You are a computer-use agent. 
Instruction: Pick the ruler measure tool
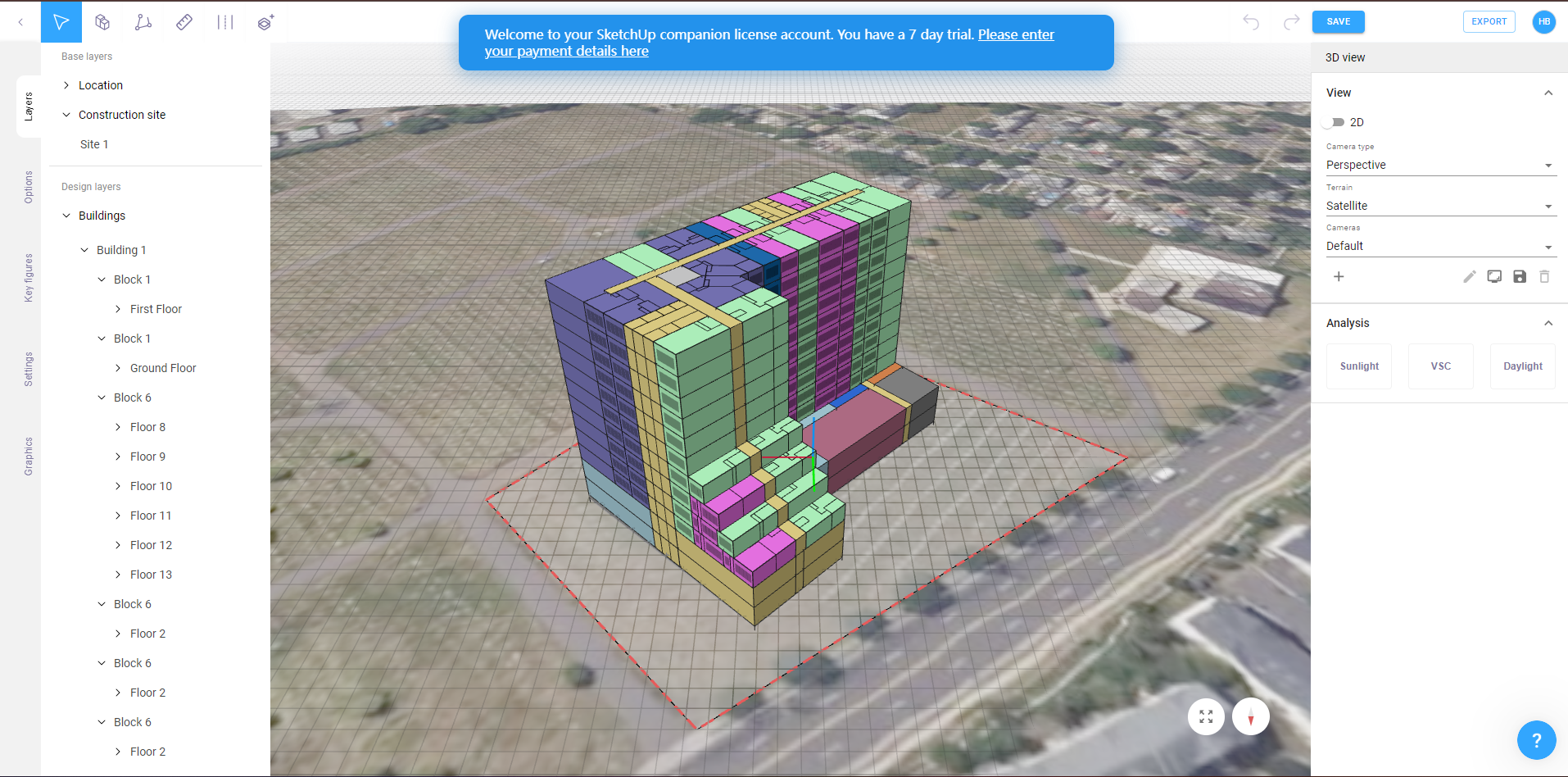pyautogui.click(x=184, y=22)
